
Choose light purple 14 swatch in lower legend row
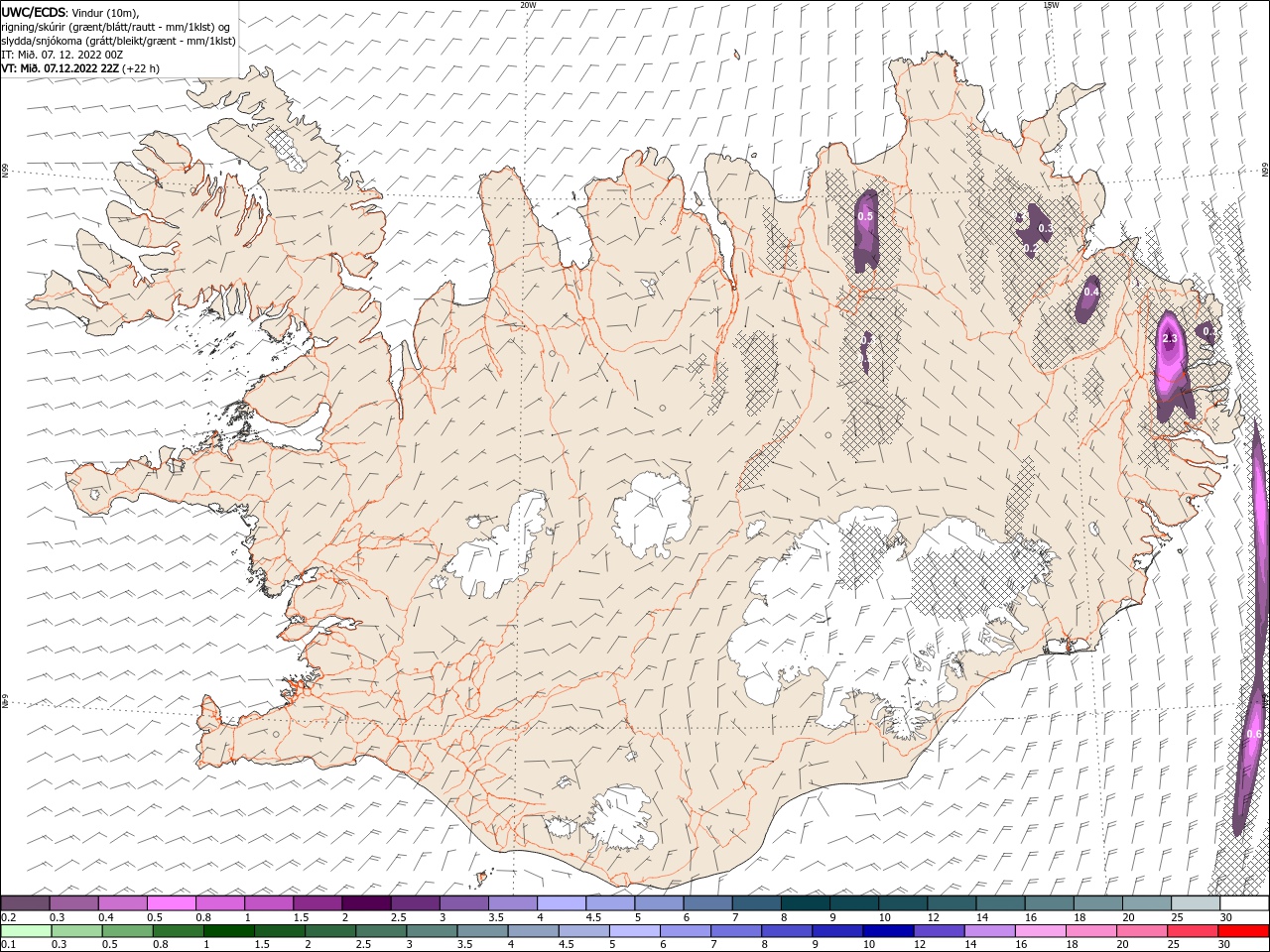coord(989,931)
